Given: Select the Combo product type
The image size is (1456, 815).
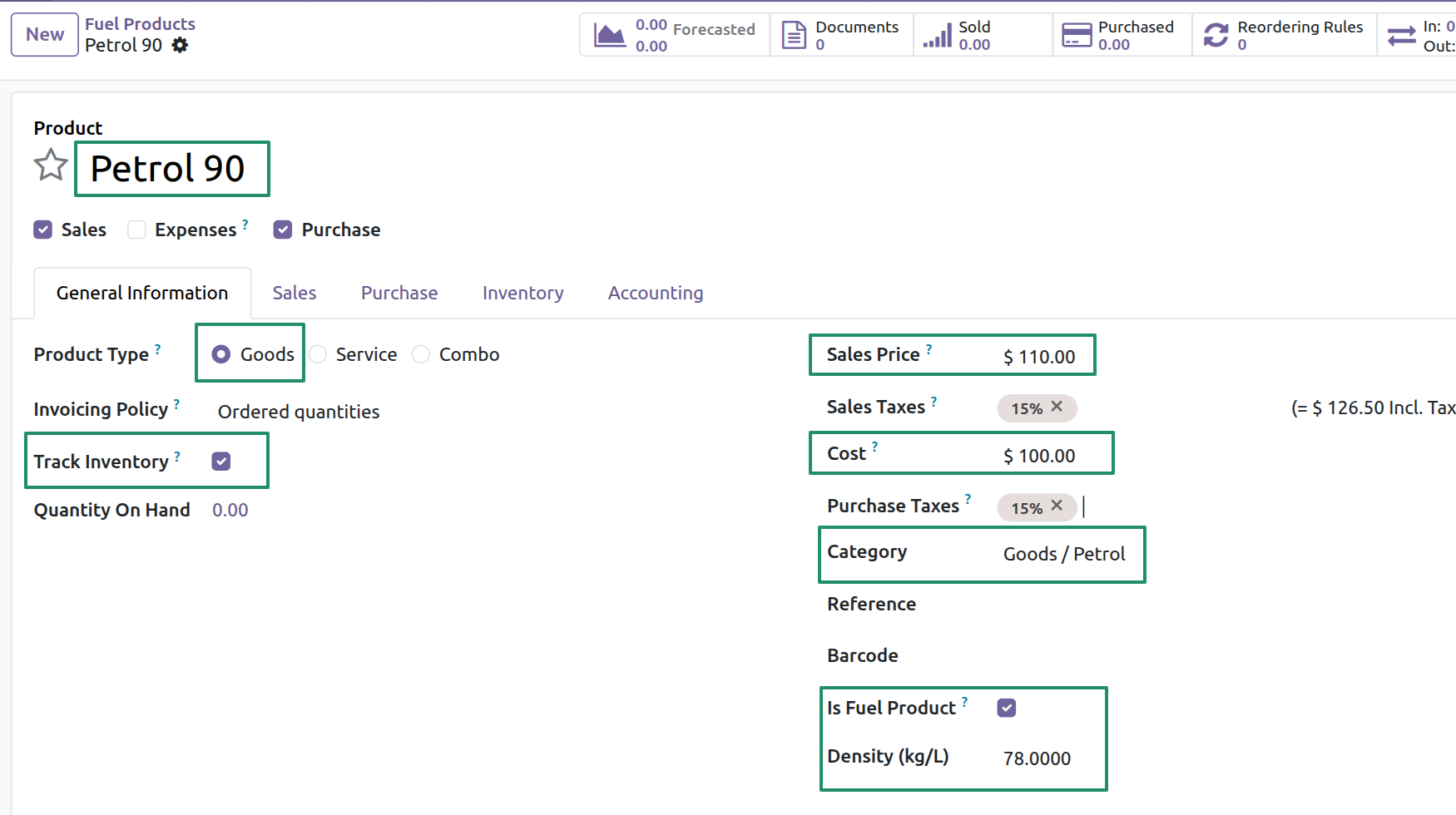Looking at the screenshot, I should pos(421,354).
